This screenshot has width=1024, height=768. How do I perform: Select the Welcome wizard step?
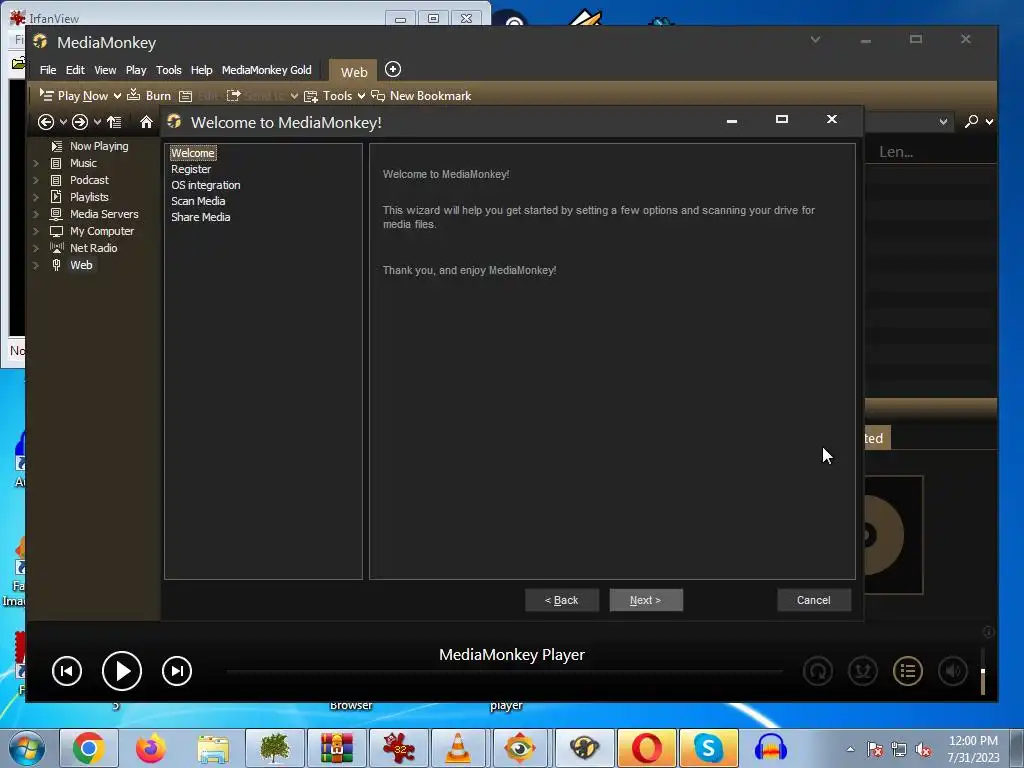click(193, 153)
